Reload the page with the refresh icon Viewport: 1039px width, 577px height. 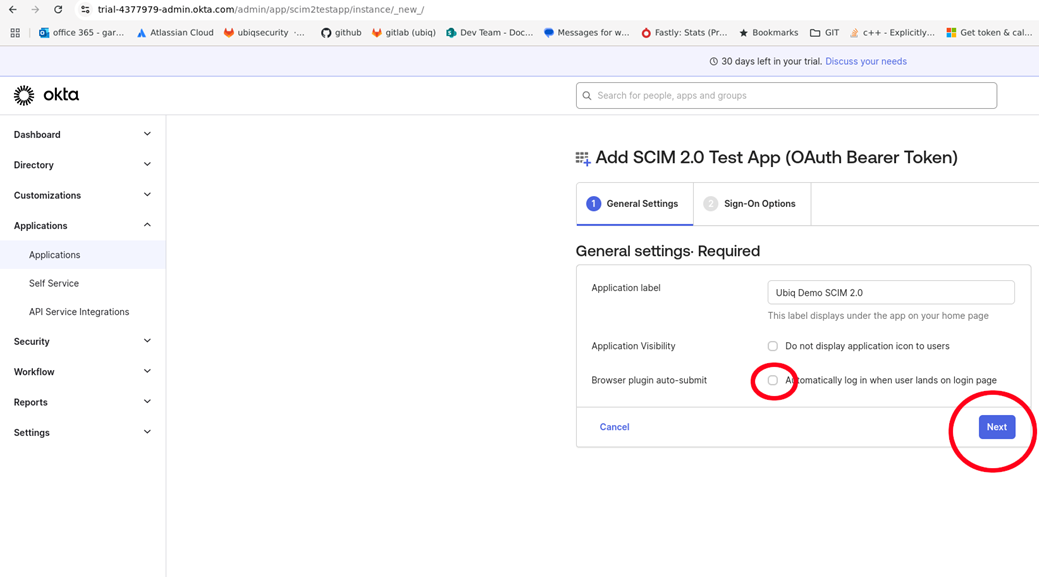(x=58, y=9)
